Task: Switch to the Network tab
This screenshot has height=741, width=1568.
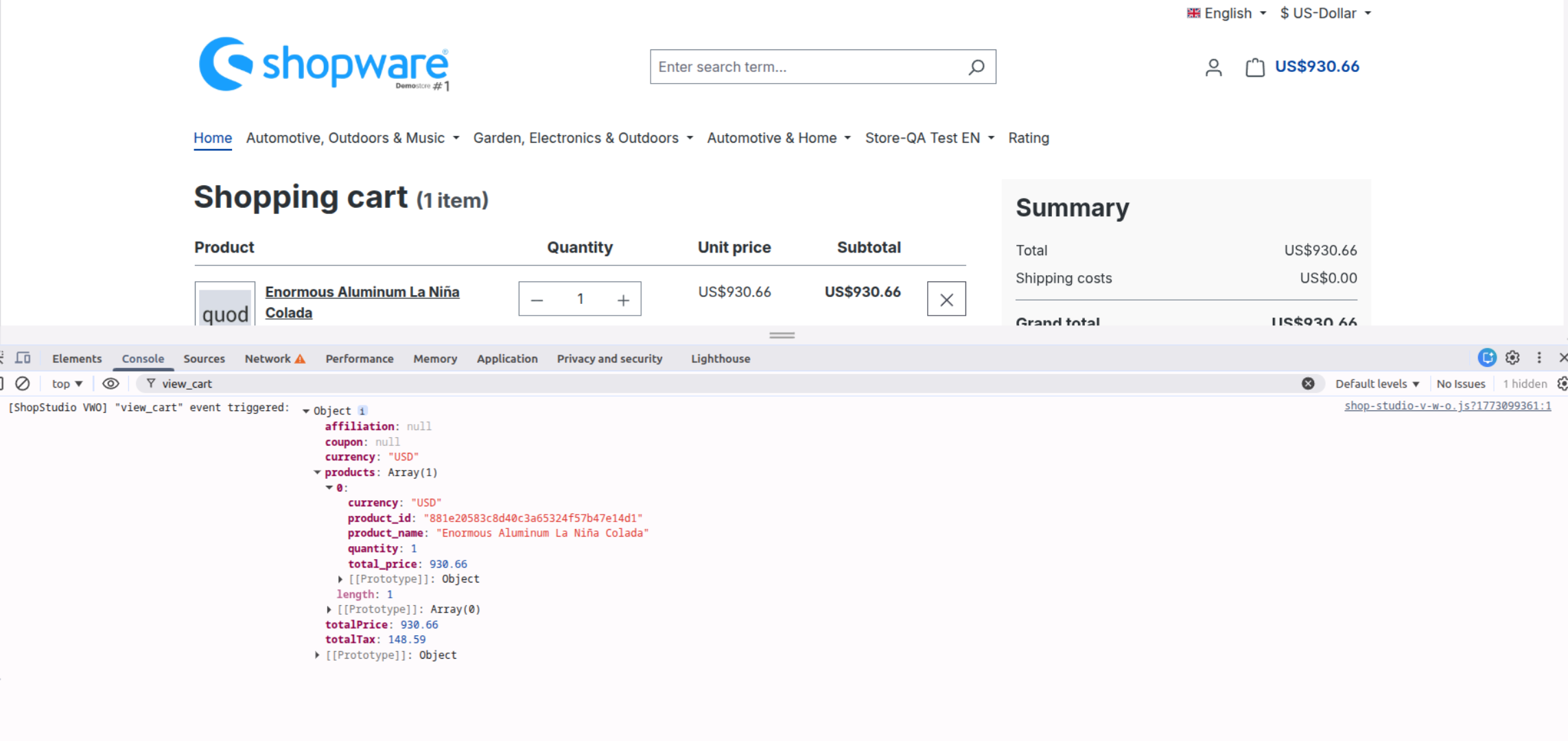Action: click(268, 359)
